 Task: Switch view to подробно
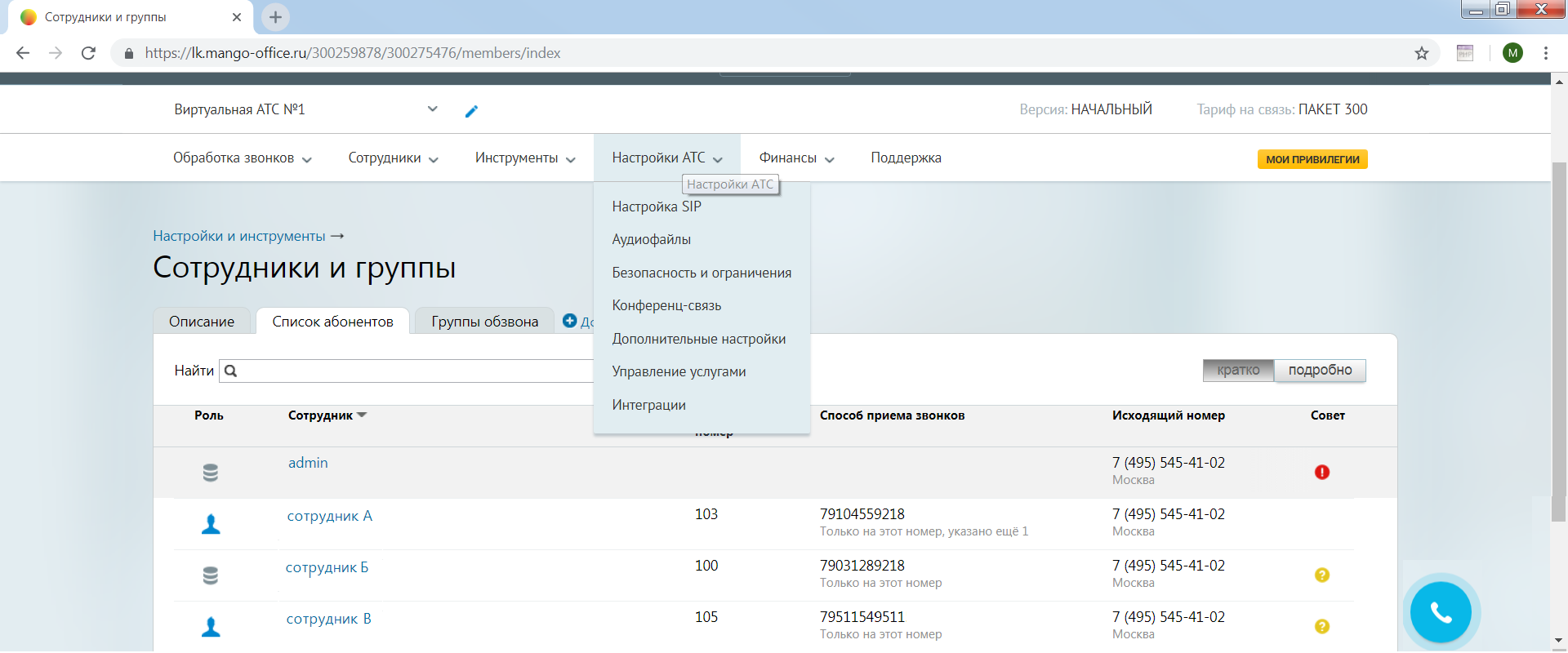[1320, 370]
